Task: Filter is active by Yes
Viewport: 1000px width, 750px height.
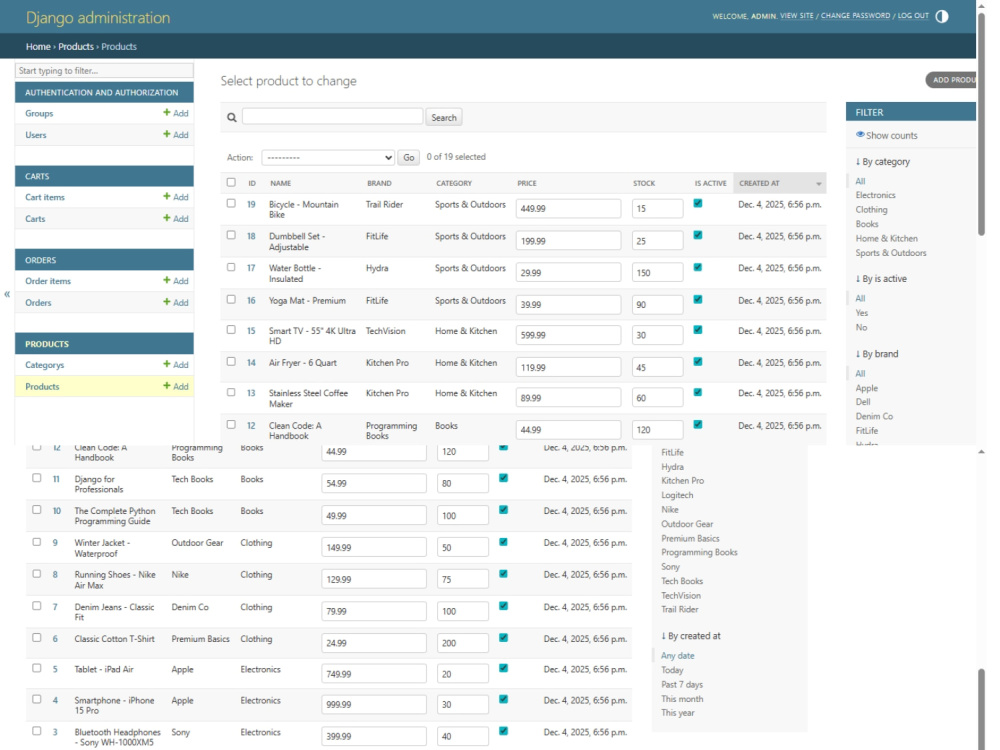Action: 862,313
